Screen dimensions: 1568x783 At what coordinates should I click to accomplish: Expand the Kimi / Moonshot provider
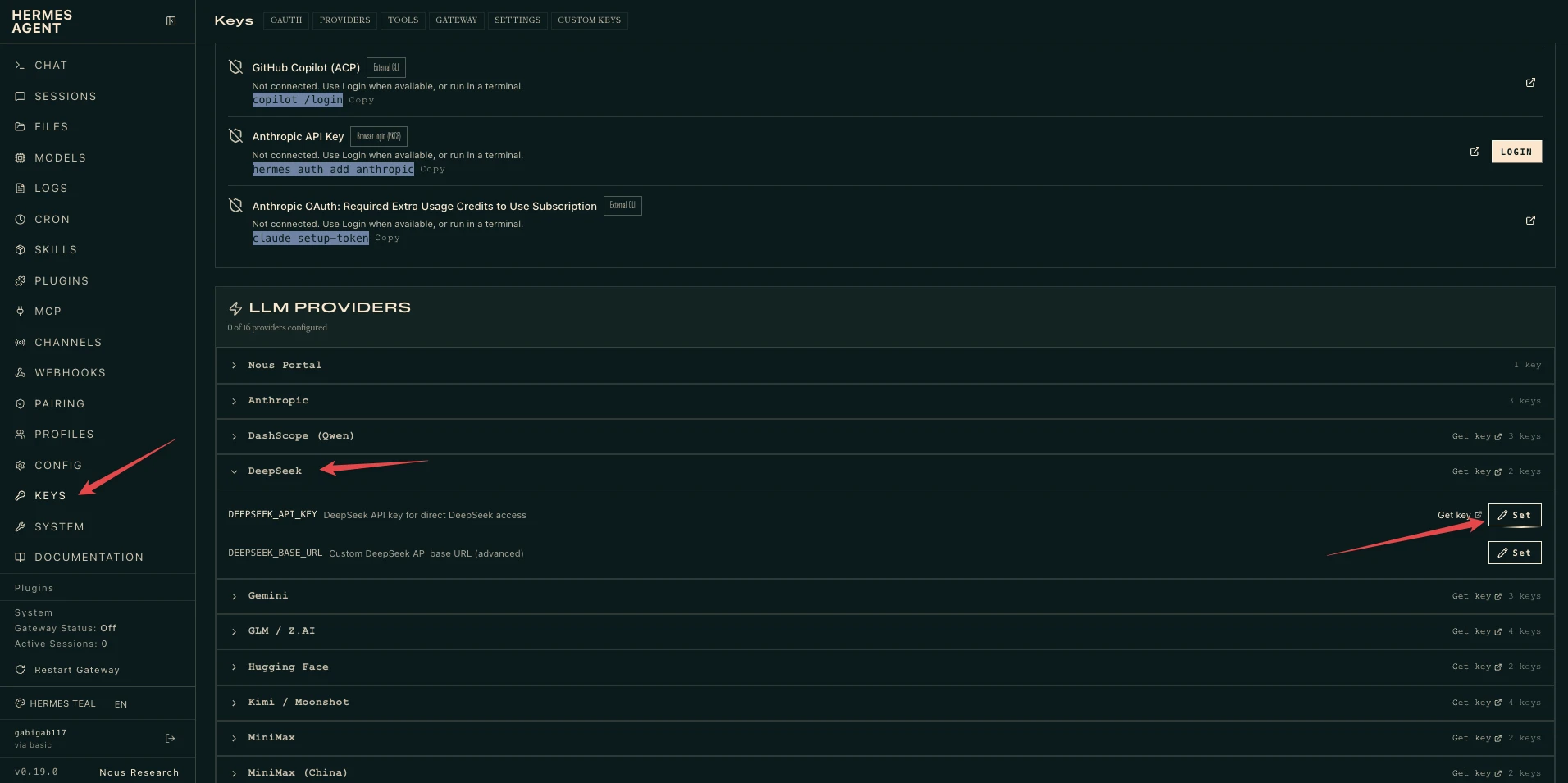[885, 703]
